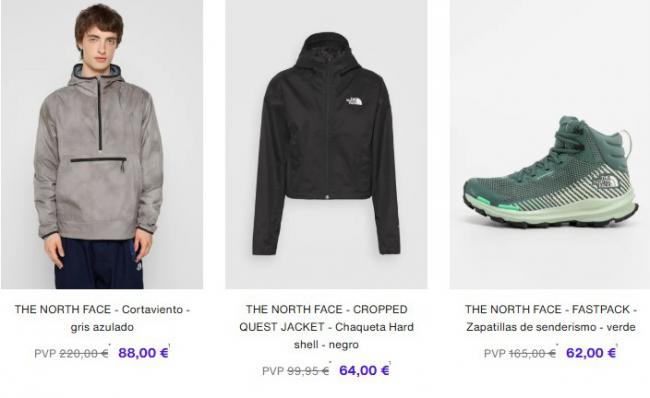Screen dimensions: 650x398
Task: Click the zippered front pocket on gray windbreaker
Action: coord(98,160)
